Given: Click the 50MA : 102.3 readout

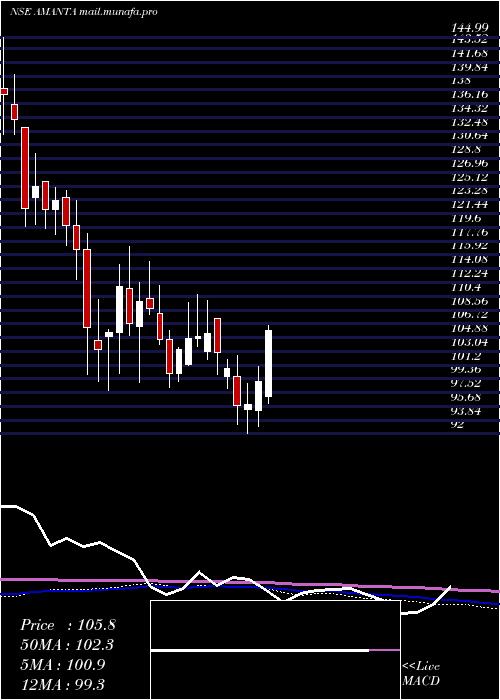Looking at the screenshot, I should (x=67, y=645).
